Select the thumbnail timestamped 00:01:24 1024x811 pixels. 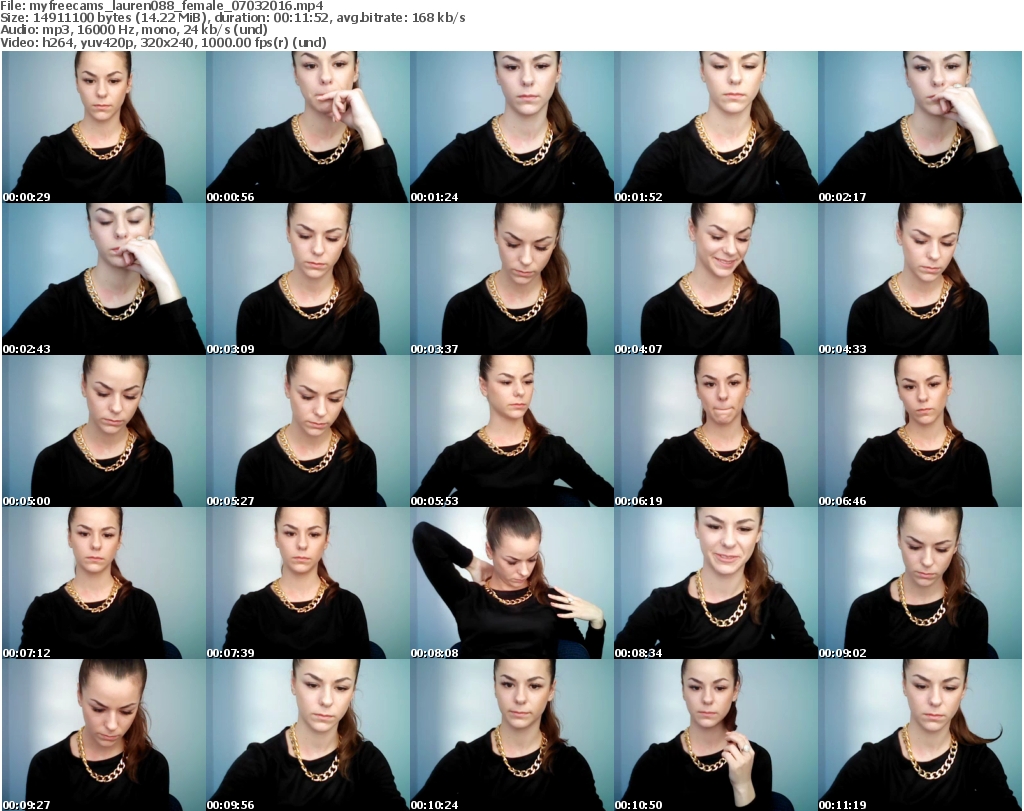pyautogui.click(x=511, y=127)
